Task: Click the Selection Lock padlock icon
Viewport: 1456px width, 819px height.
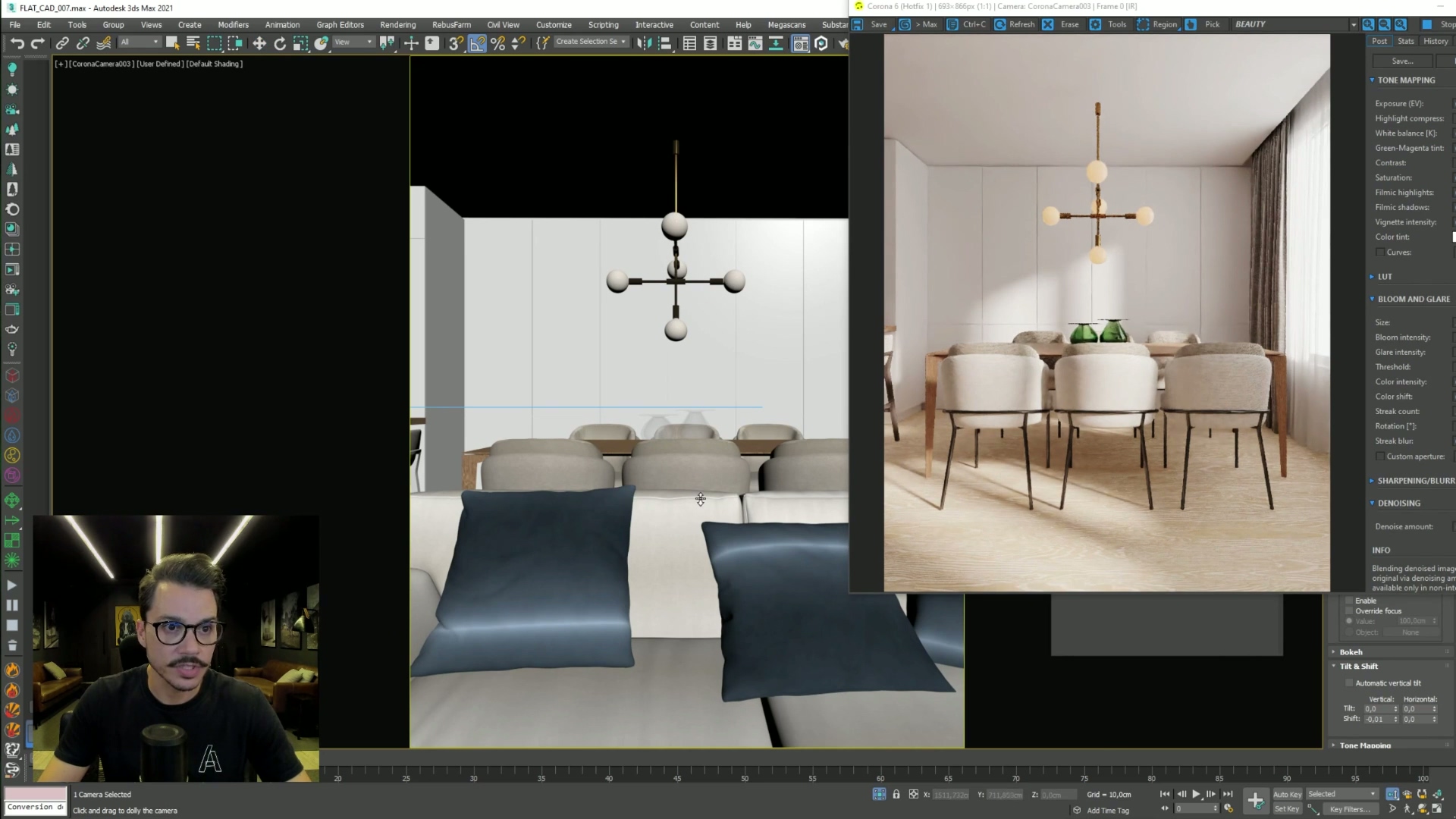Action: coord(896,794)
